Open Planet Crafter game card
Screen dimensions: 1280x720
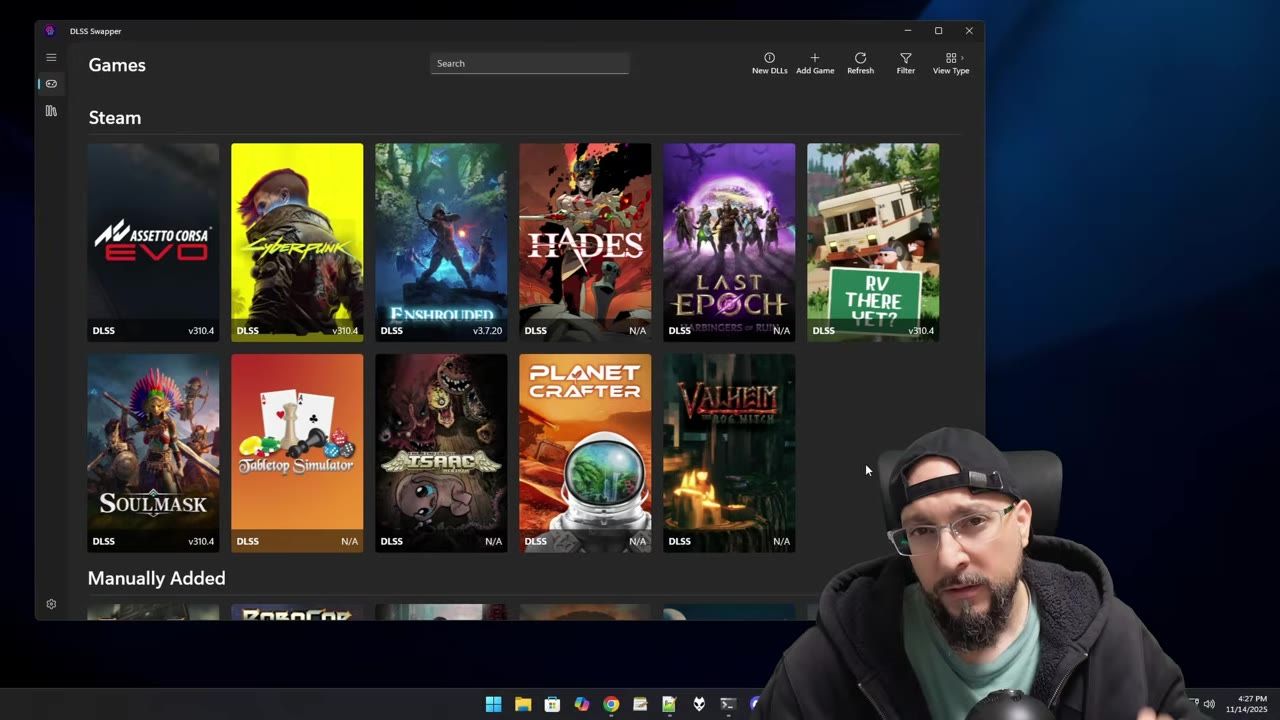[585, 453]
